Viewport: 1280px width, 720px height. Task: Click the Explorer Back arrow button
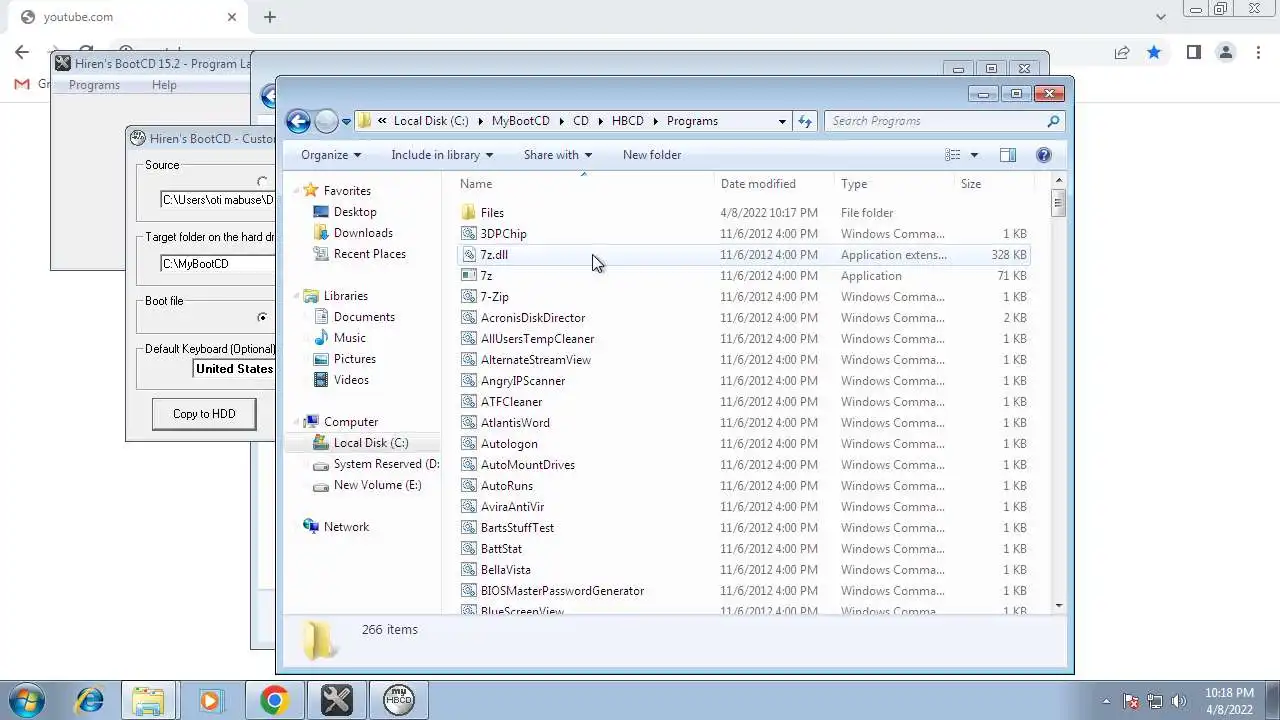click(298, 121)
